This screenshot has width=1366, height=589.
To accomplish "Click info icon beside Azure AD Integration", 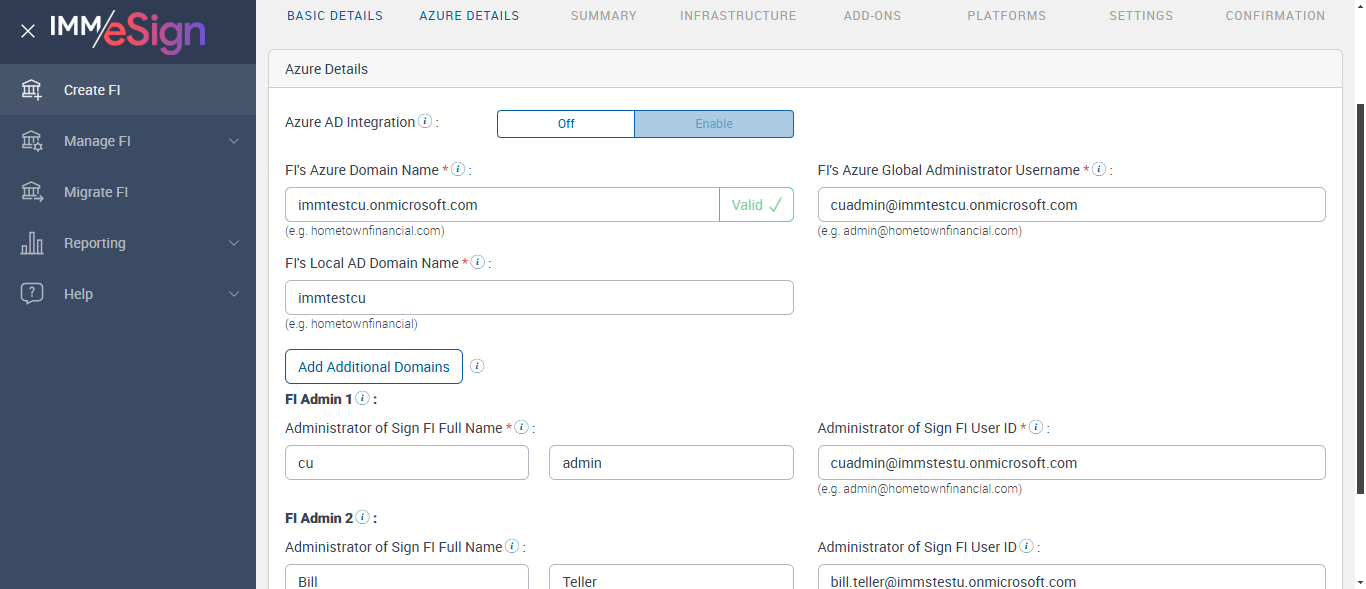I will click(425, 122).
